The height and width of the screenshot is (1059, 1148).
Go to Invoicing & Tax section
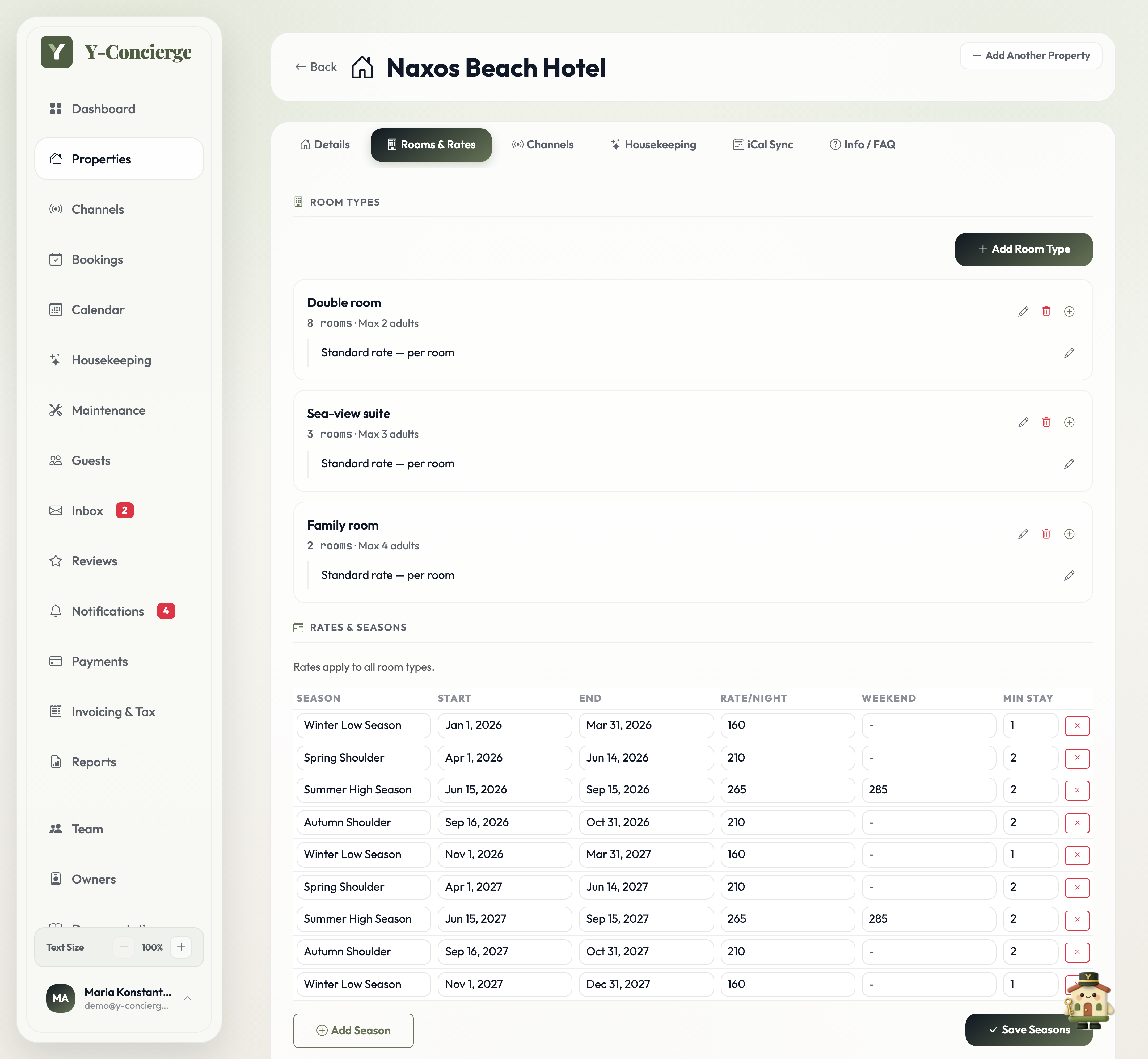(119, 712)
